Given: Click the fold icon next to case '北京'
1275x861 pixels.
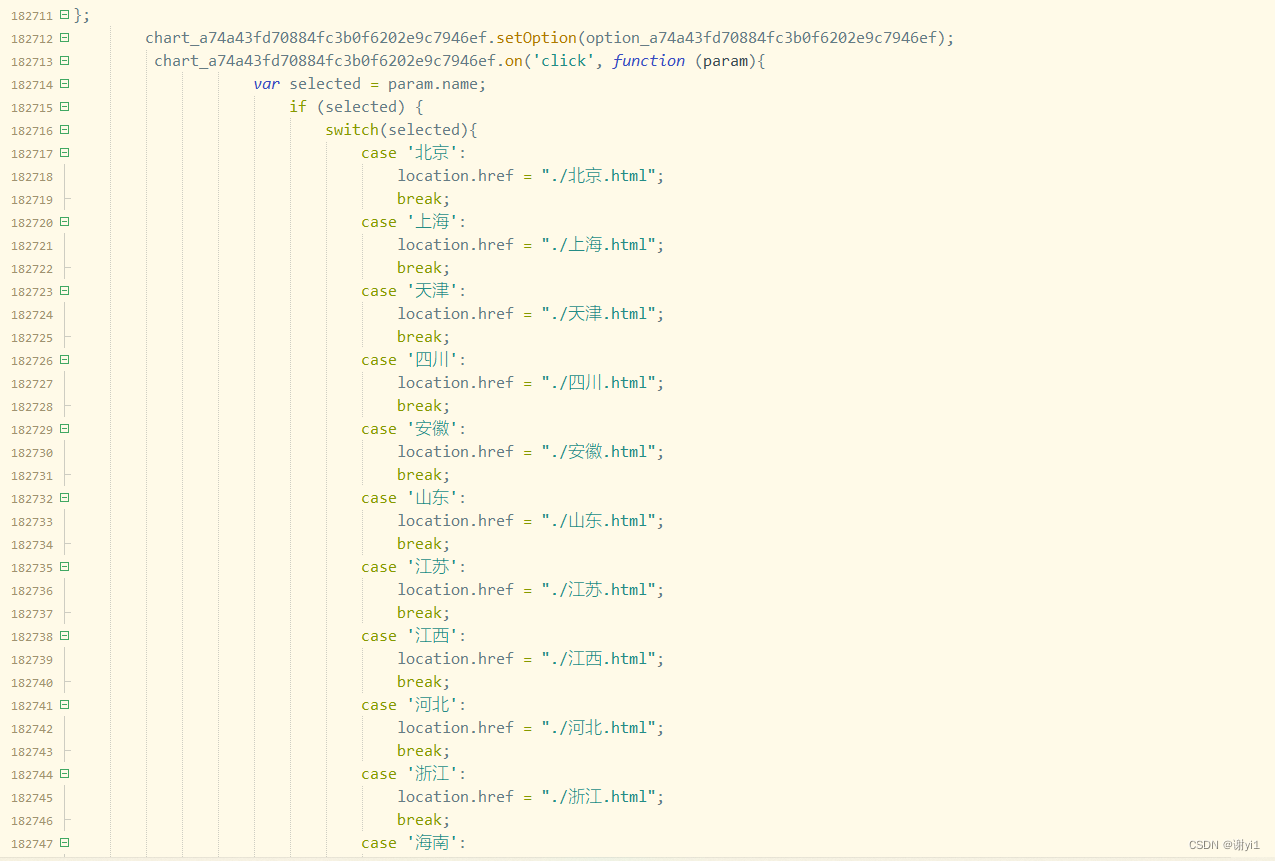Looking at the screenshot, I should (63, 153).
